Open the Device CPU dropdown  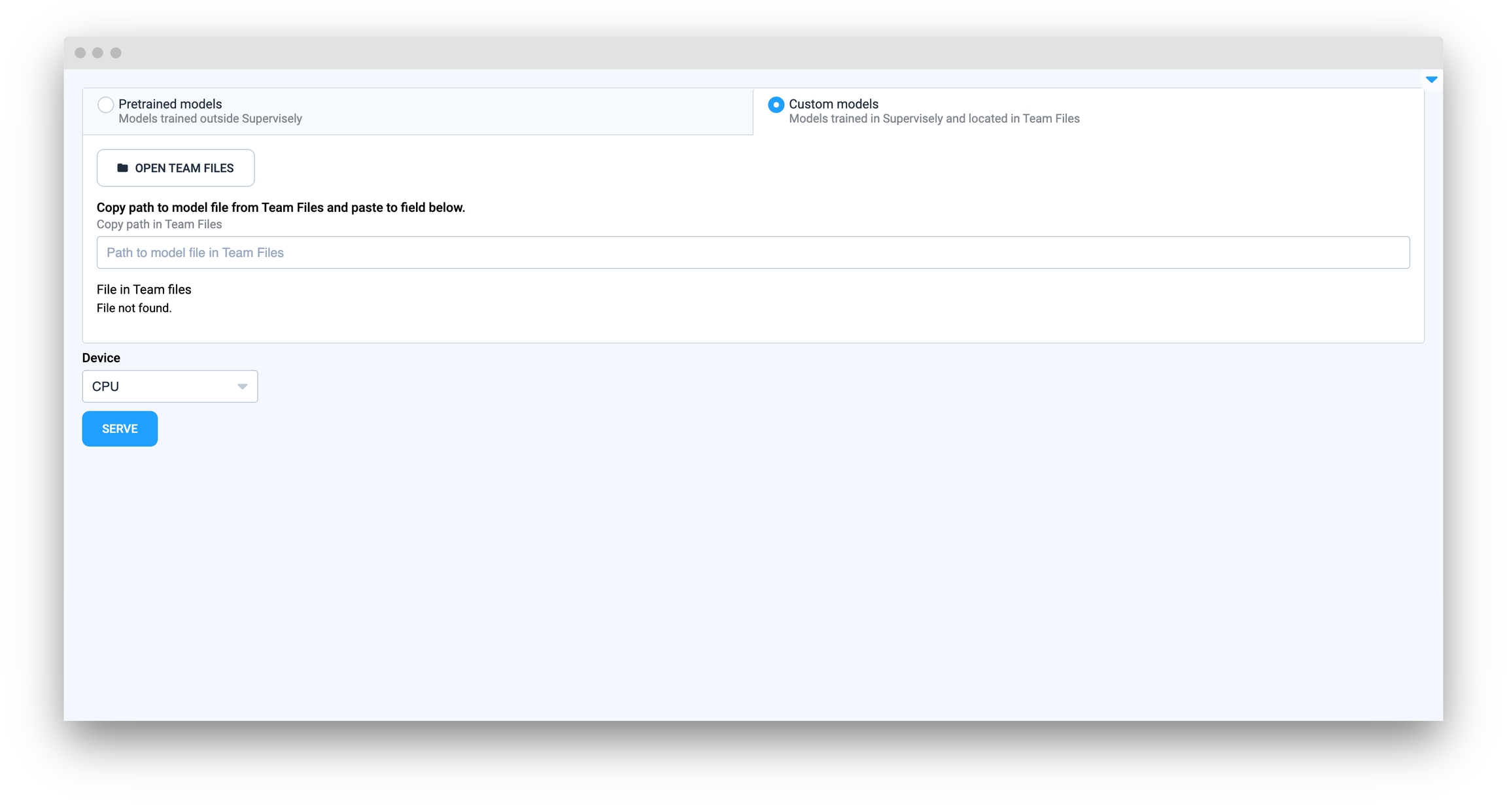pyautogui.click(x=170, y=386)
